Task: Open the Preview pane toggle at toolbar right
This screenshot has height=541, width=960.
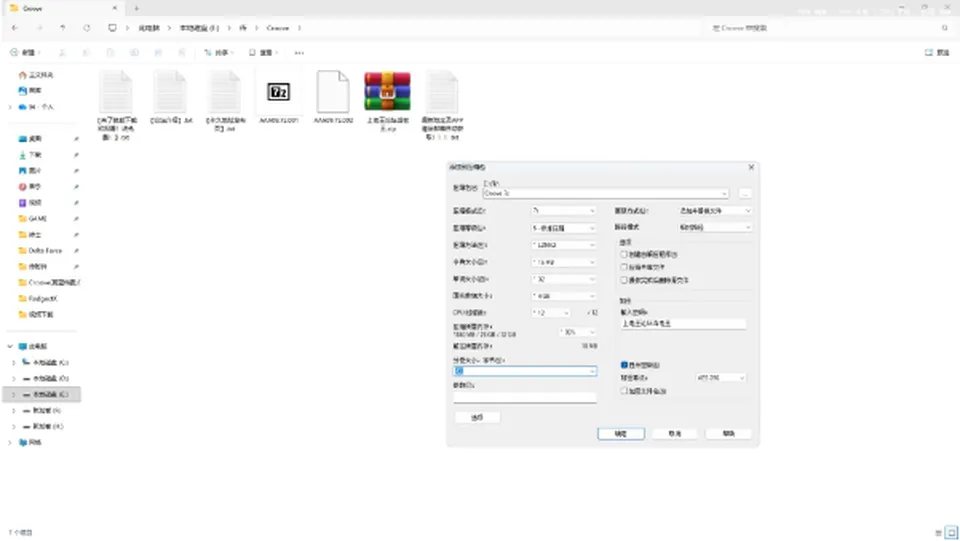Action: tap(937, 53)
